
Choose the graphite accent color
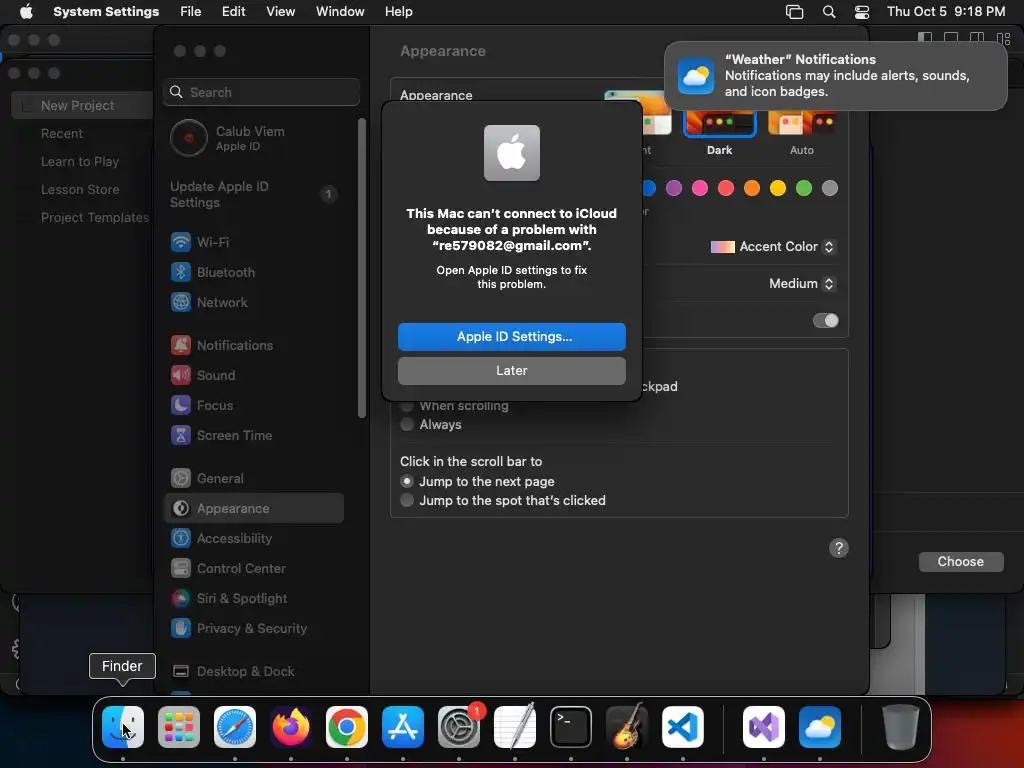(830, 188)
